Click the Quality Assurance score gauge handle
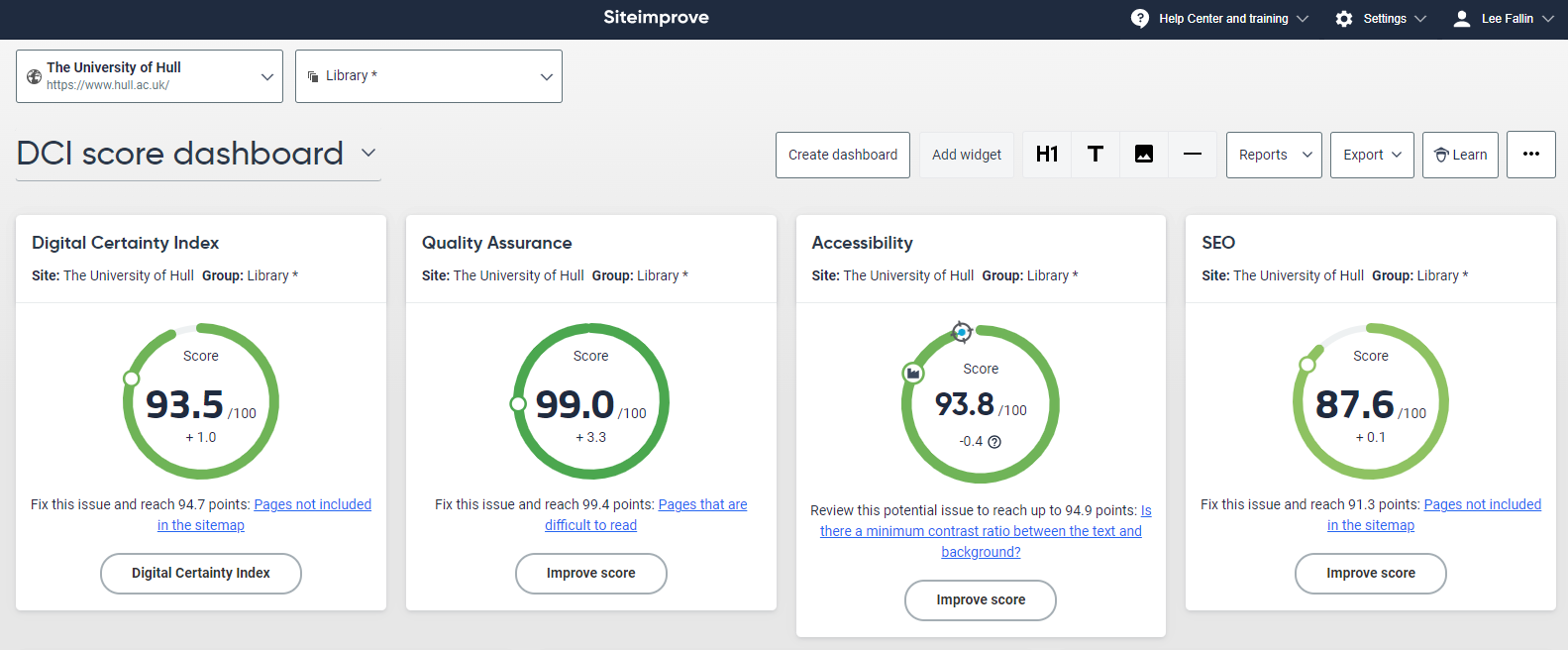This screenshot has height=650, width=1568. (517, 403)
